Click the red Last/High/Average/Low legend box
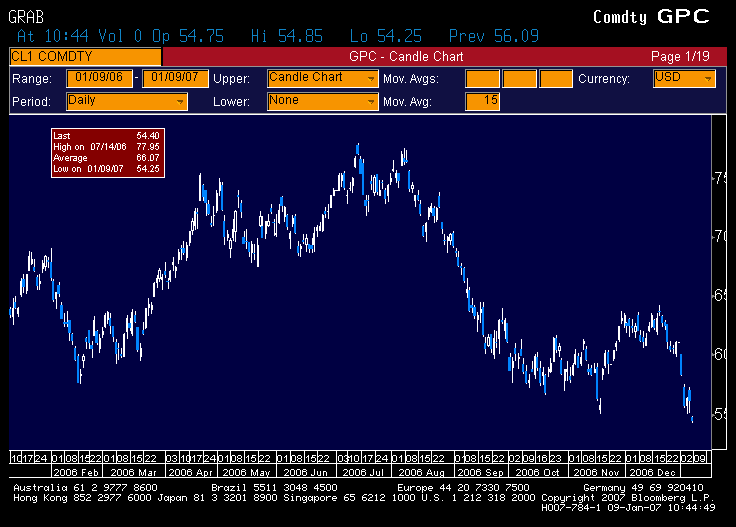The width and height of the screenshot is (736, 527). [107, 153]
